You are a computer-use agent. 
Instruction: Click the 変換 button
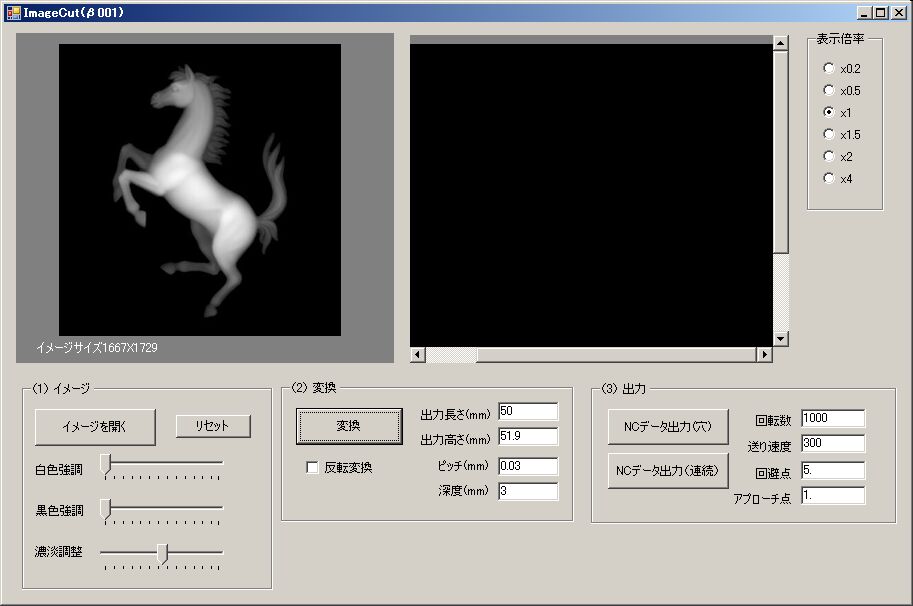[349, 426]
